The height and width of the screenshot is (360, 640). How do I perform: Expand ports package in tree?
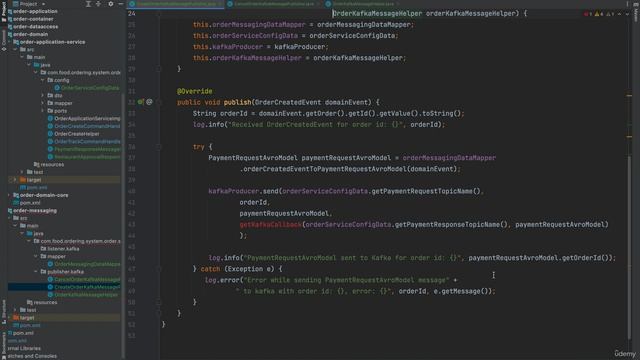42,111
